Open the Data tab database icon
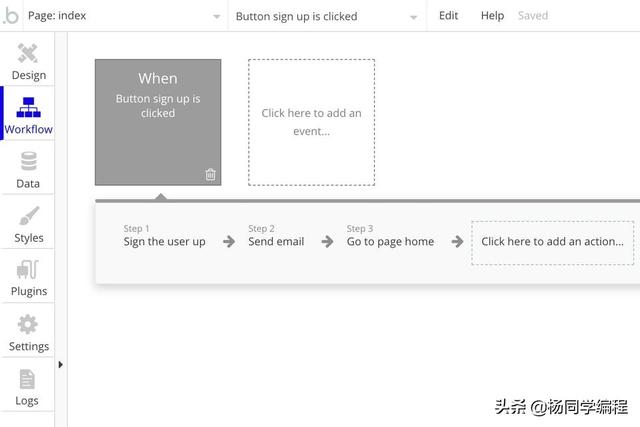 coord(28,162)
